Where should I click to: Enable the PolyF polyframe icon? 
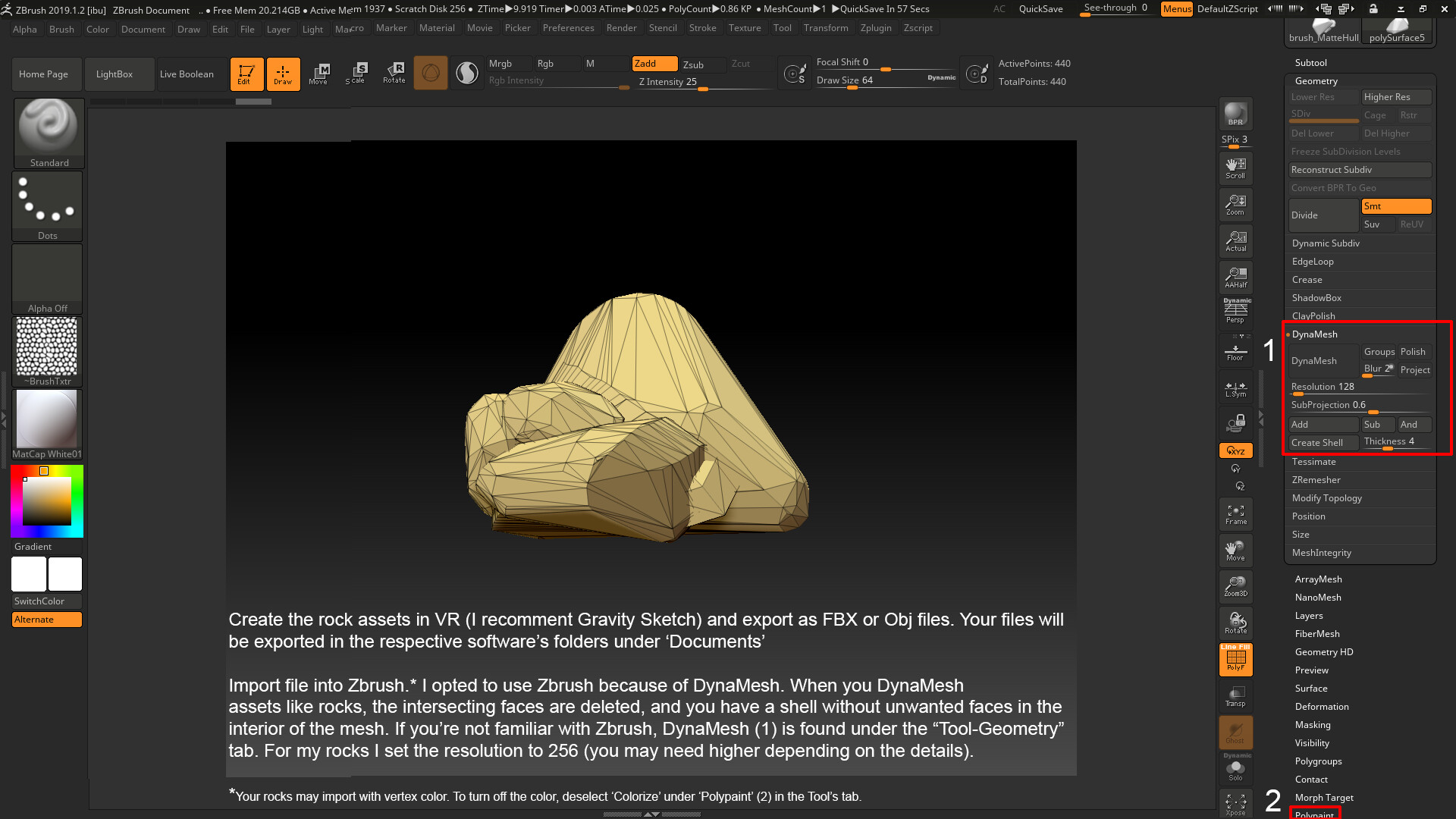point(1235,659)
